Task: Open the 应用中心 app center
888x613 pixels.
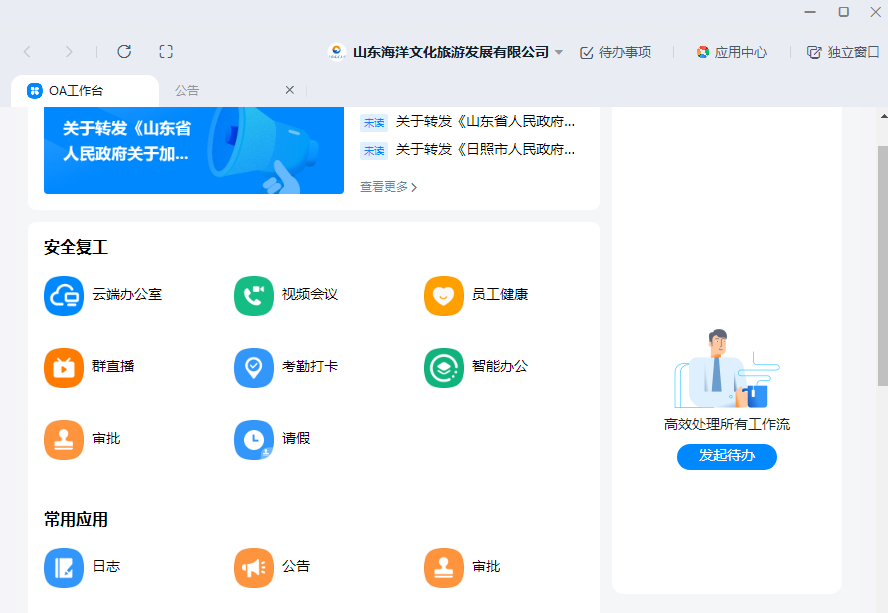Action: coord(731,52)
